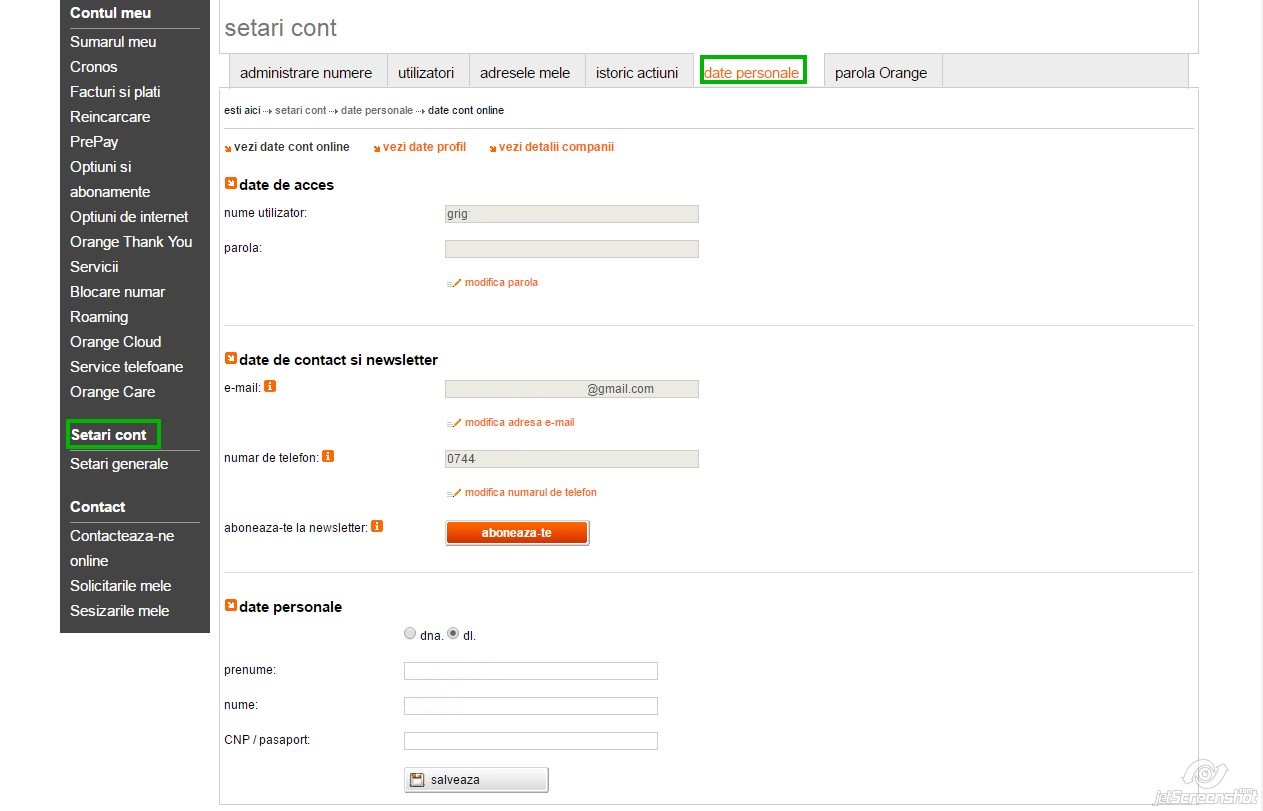Click the e-mail address field

572,389
